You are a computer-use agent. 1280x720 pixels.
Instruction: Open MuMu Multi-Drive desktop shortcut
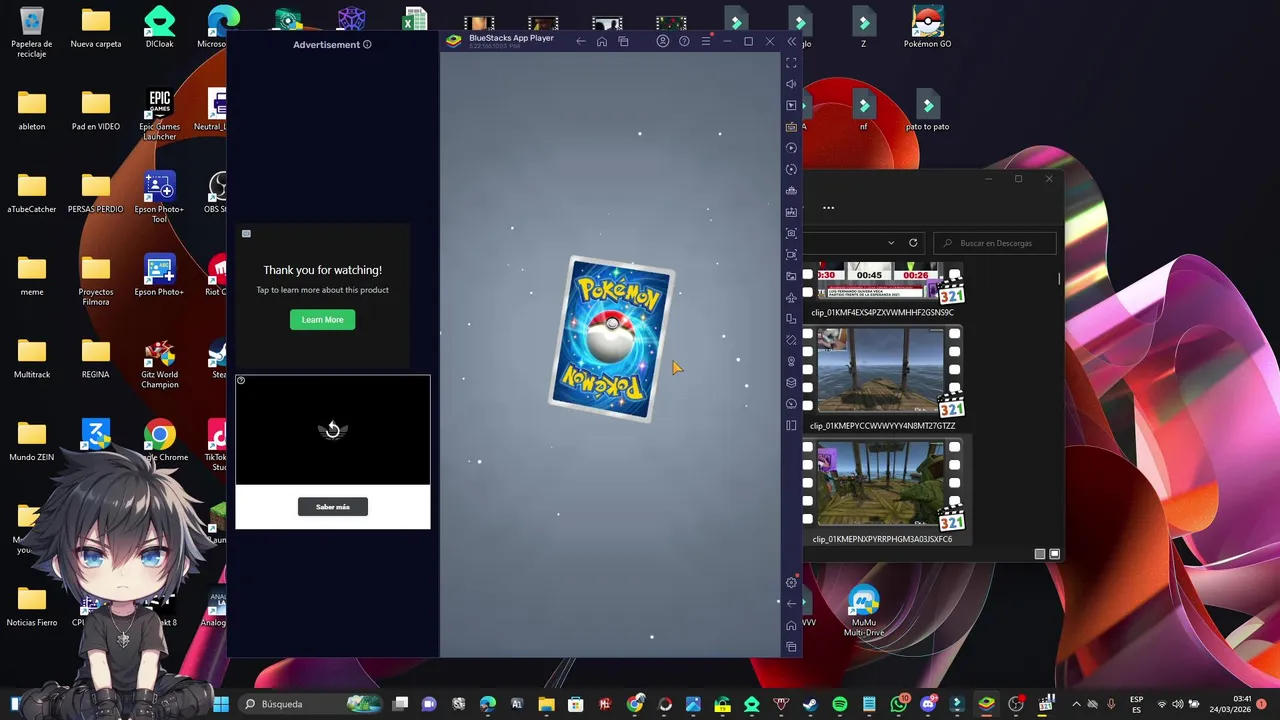(x=864, y=610)
